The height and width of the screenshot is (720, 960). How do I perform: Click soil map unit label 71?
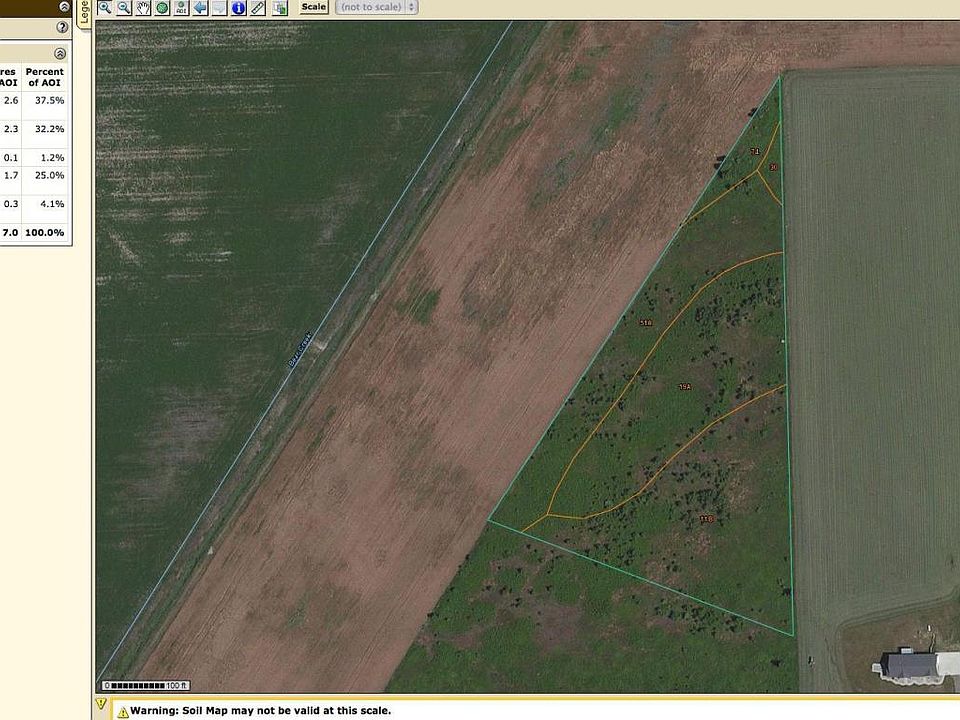pyautogui.click(x=754, y=152)
